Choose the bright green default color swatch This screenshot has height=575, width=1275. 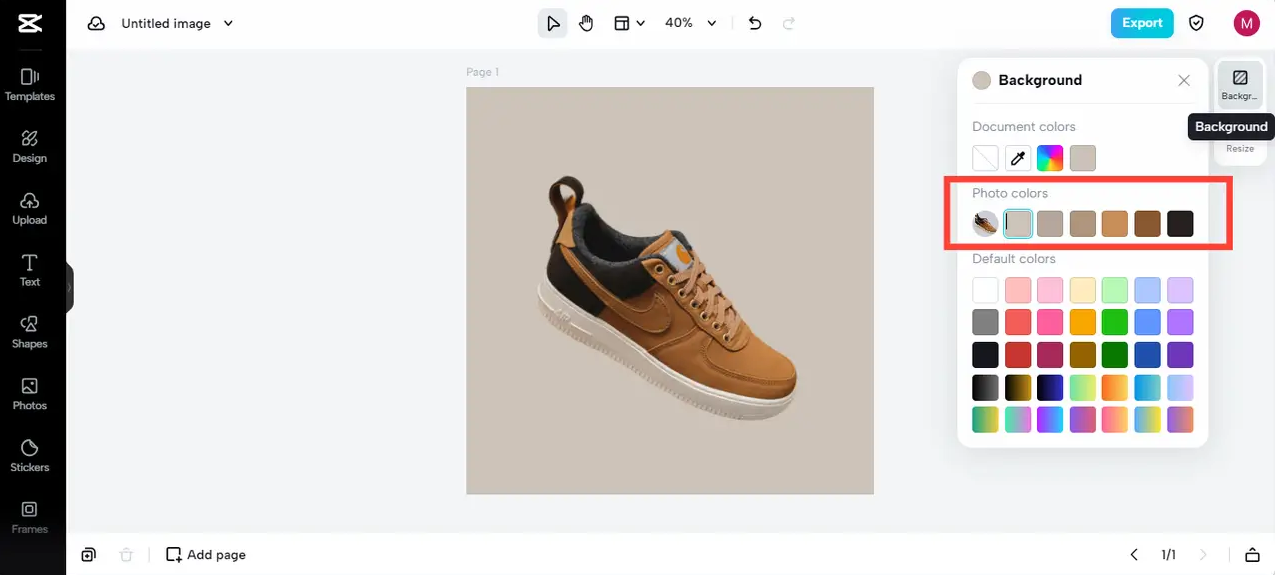[x=1115, y=322]
